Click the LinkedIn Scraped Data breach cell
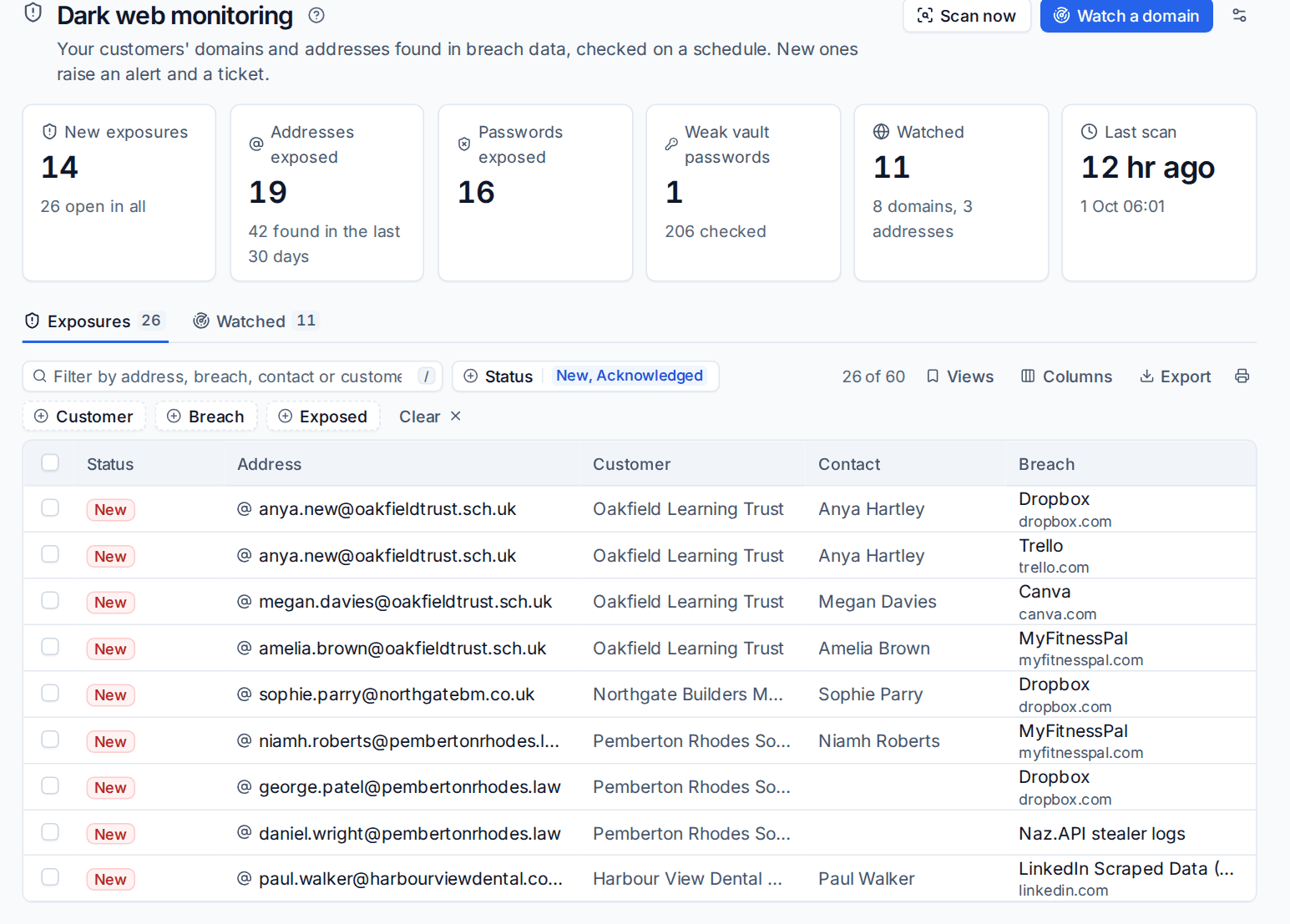The width and height of the screenshot is (1290, 924). click(x=1126, y=878)
